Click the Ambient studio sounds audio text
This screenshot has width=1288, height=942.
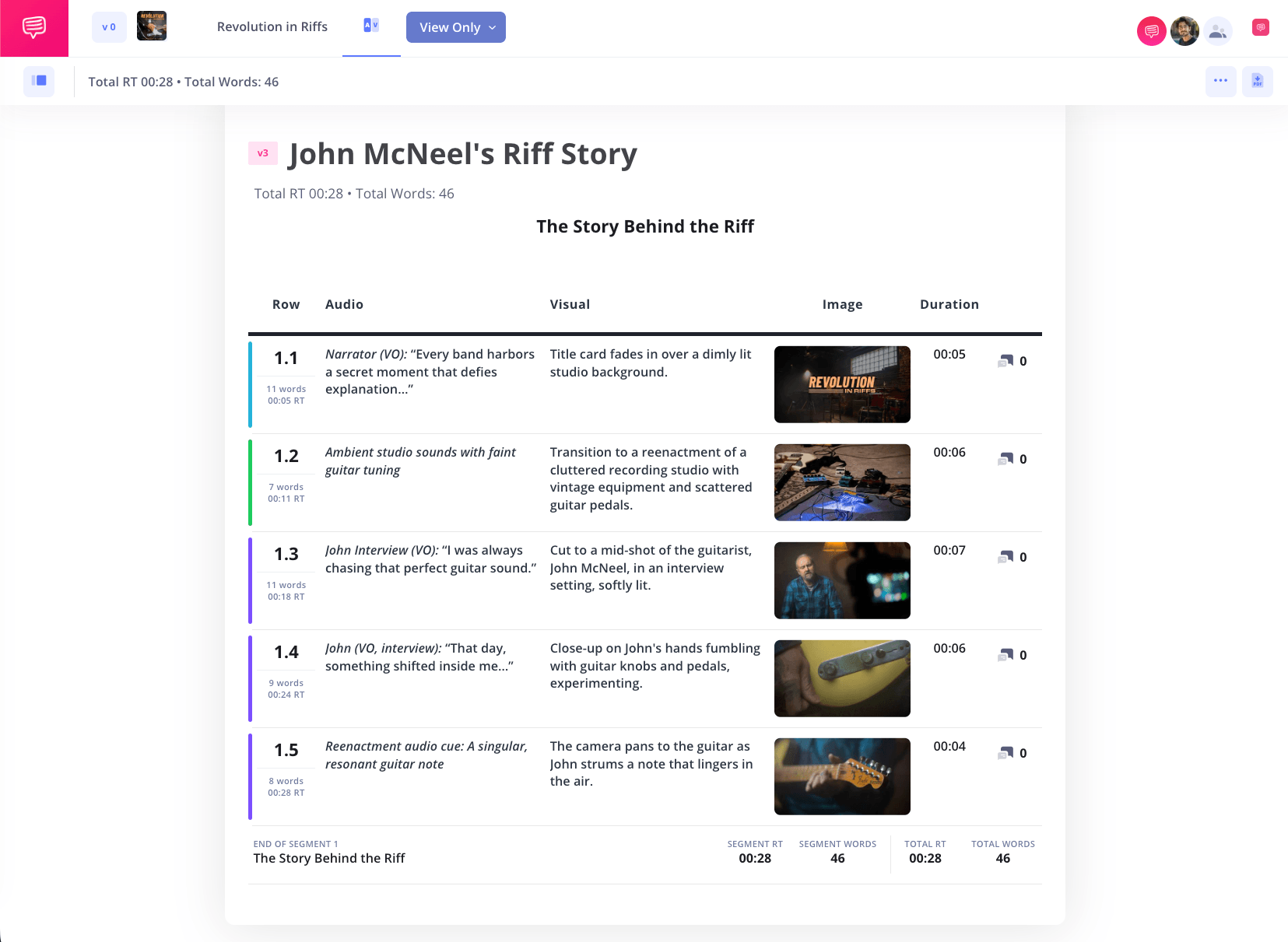(x=421, y=461)
